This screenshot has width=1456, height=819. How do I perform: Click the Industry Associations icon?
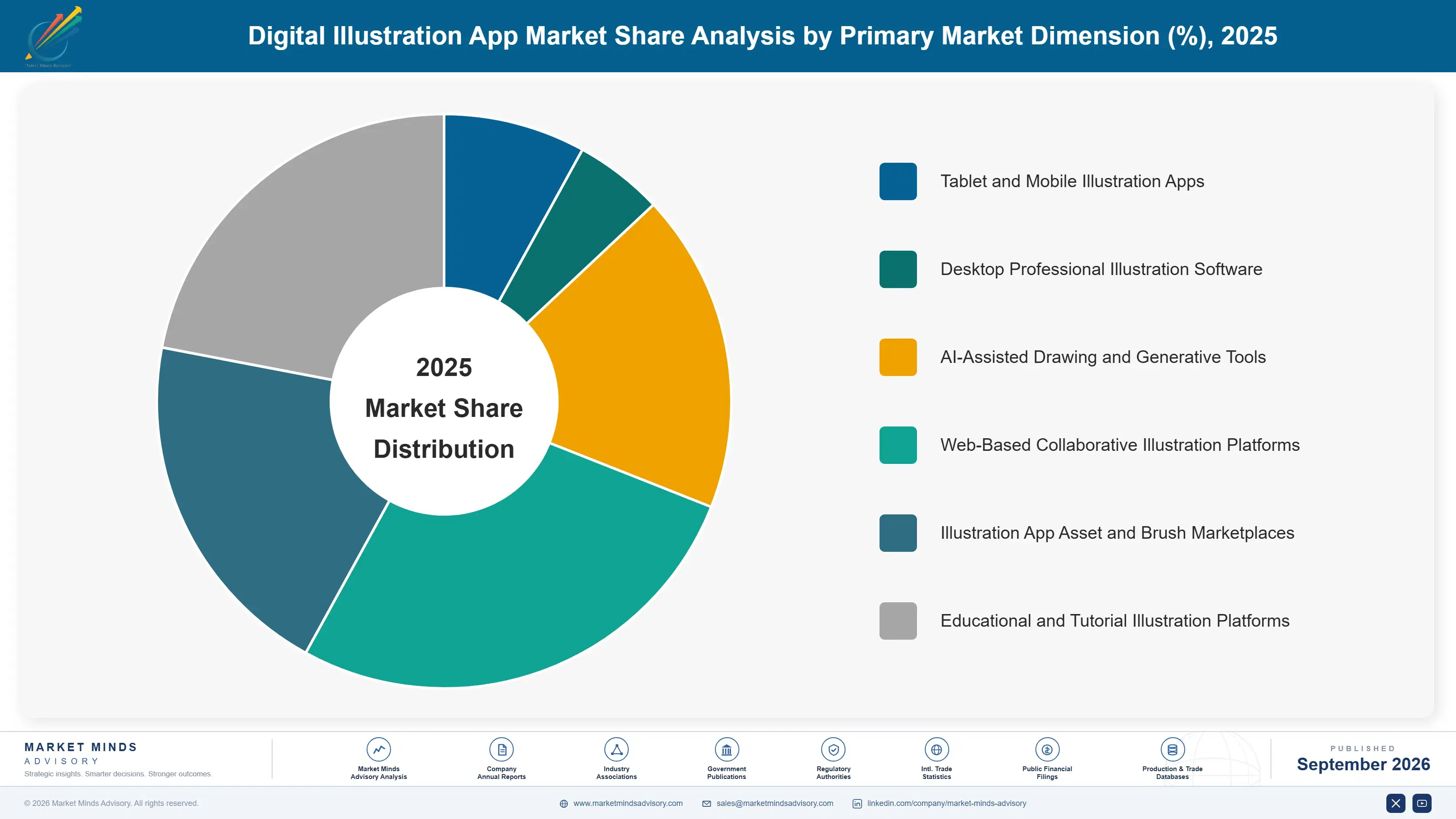tap(616, 749)
